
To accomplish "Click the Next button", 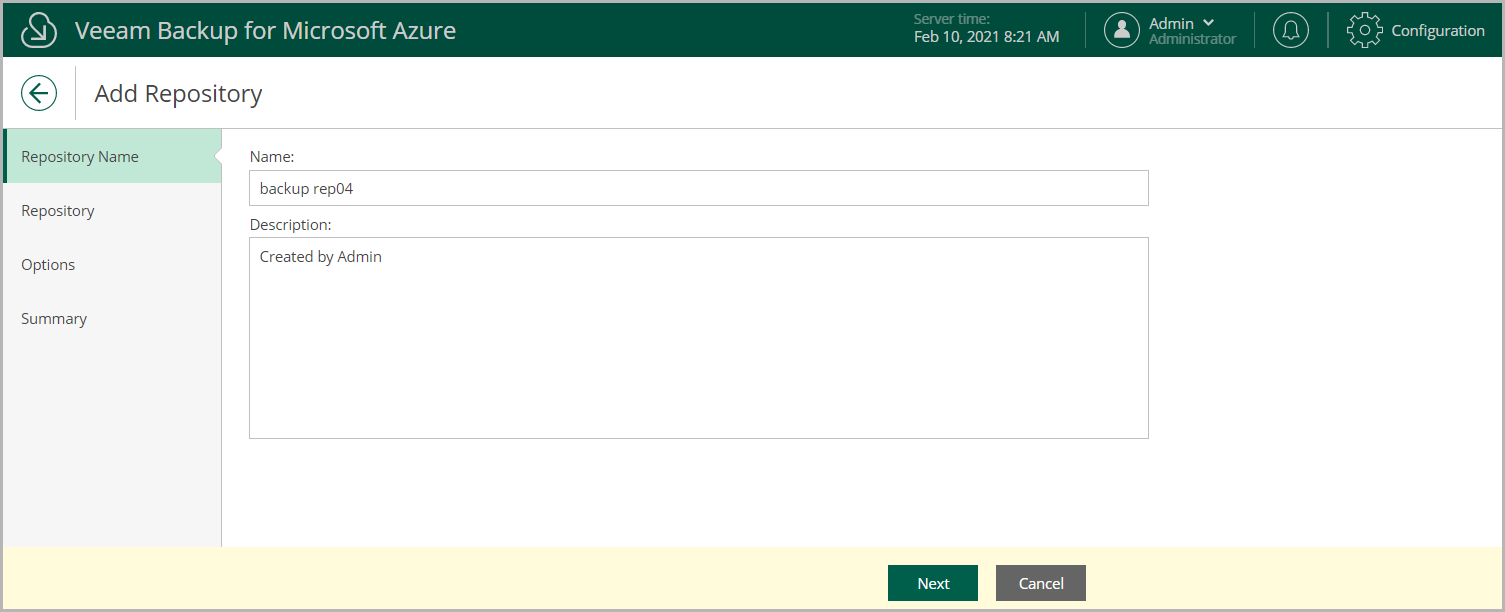I will click(x=933, y=583).
